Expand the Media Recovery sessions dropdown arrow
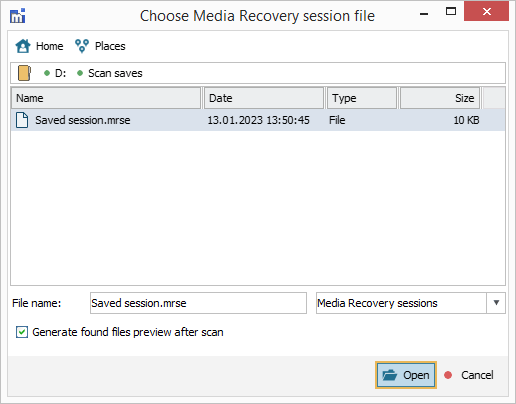The height and width of the screenshot is (404, 516). (496, 303)
